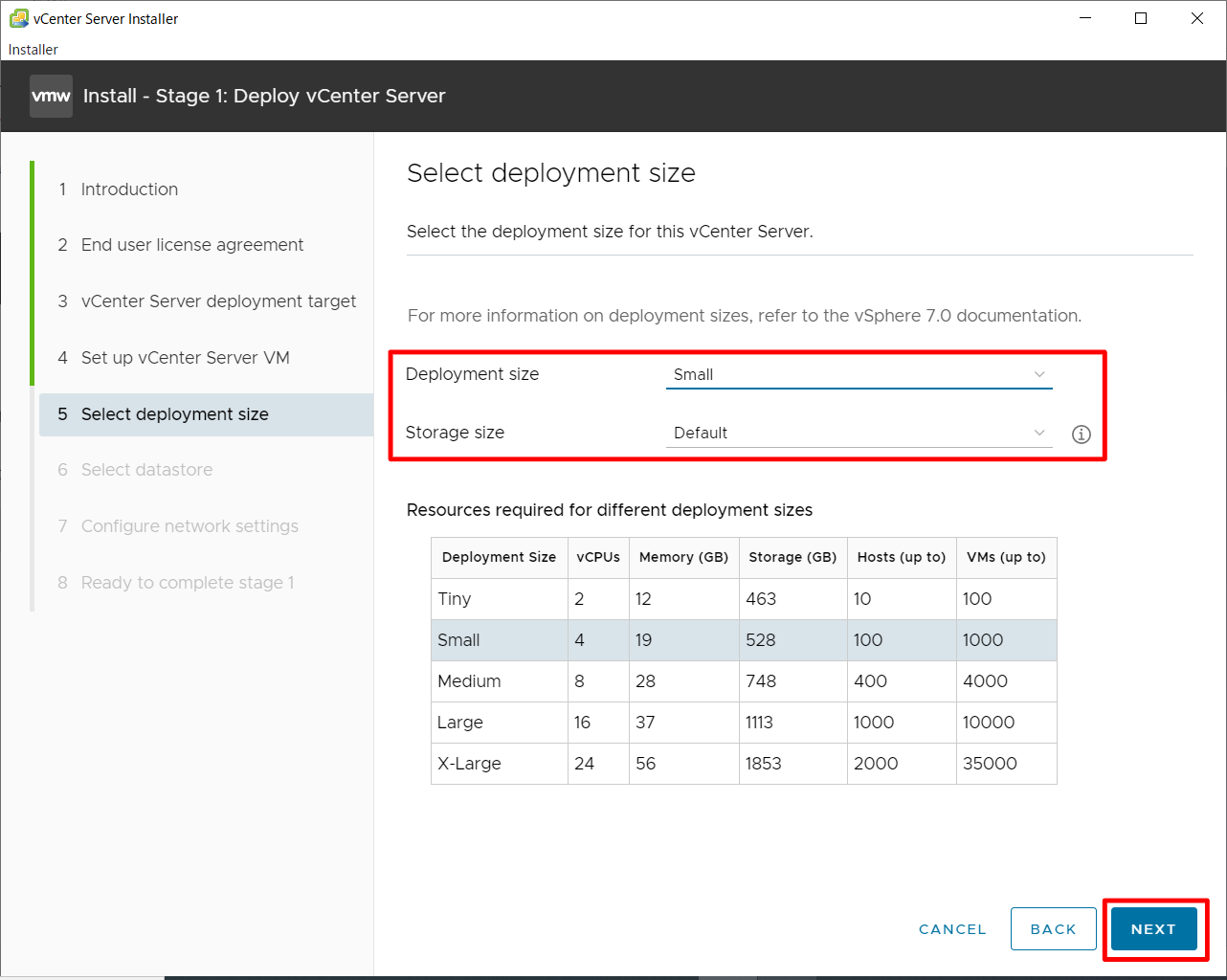Click the X-Large row in sizes table
Image resolution: width=1227 pixels, height=980 pixels.
point(744,764)
